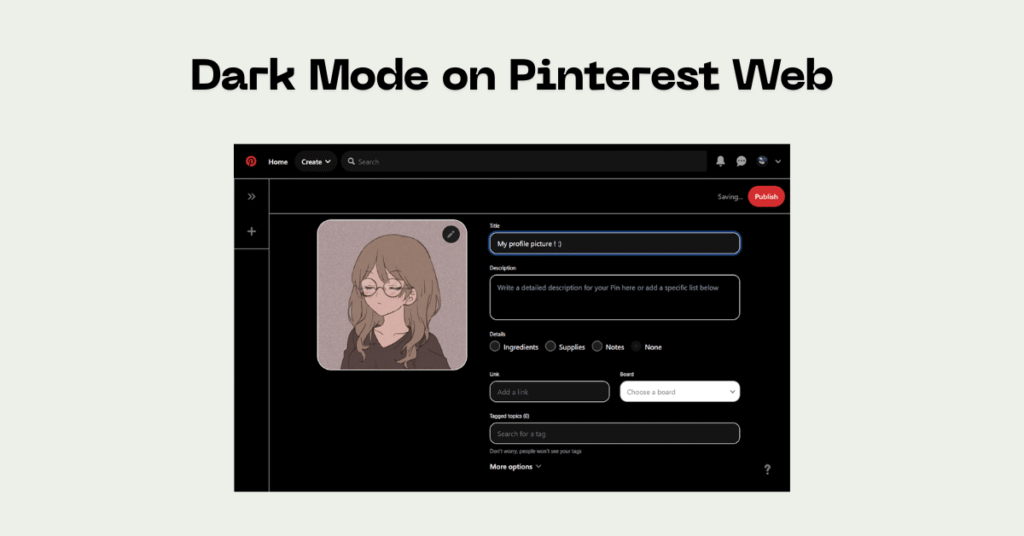Viewport: 1024px width, 536px height.
Task: Click the "Saving..." status text
Action: tap(729, 197)
